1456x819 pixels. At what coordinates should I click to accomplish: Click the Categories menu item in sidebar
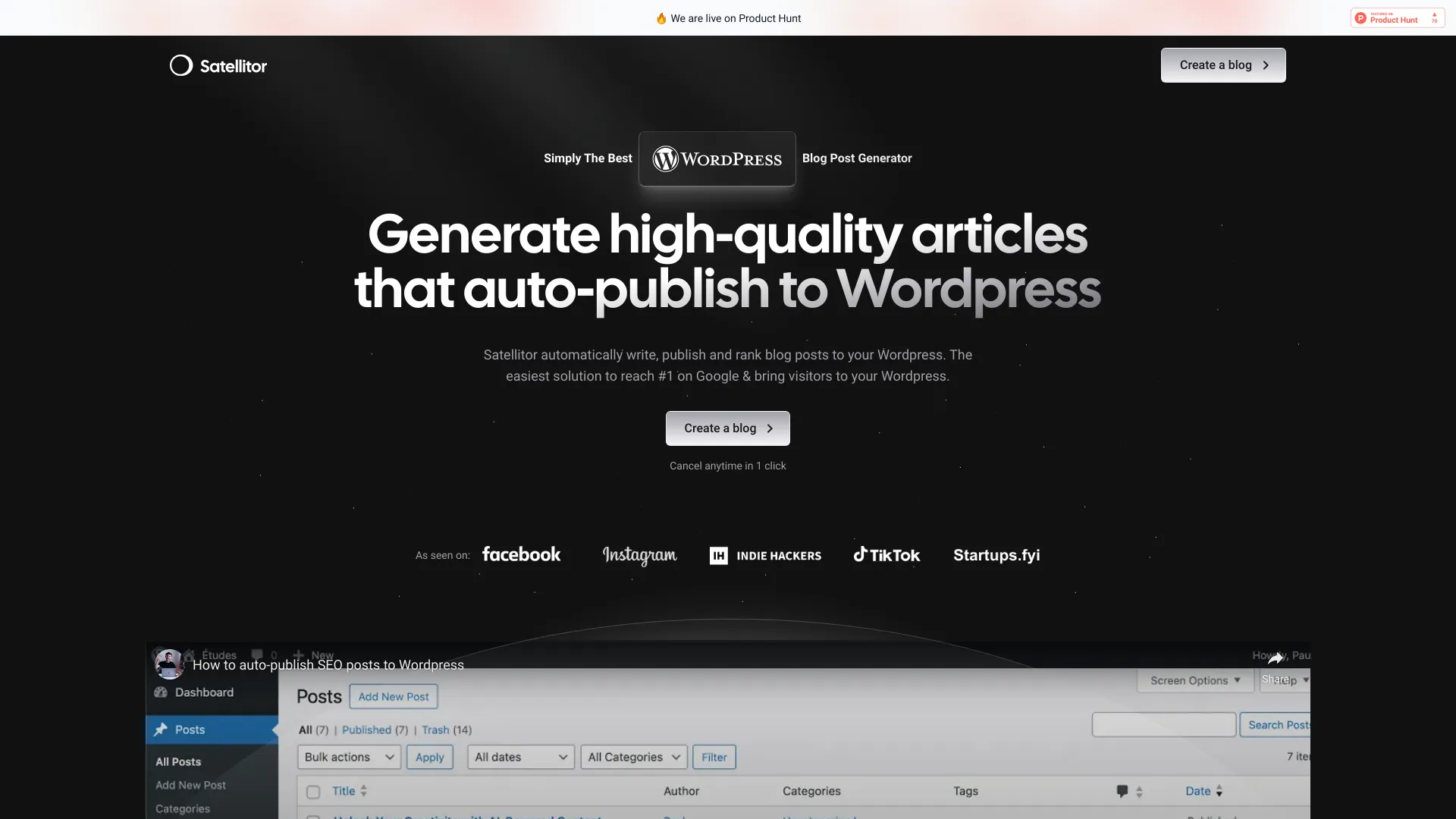(183, 809)
